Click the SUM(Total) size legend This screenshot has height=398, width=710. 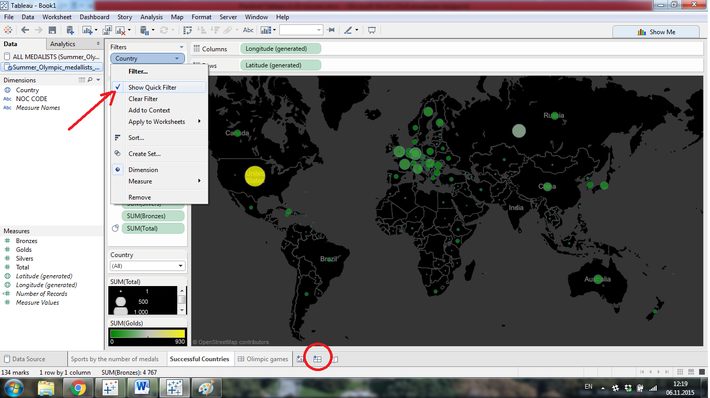(x=143, y=301)
